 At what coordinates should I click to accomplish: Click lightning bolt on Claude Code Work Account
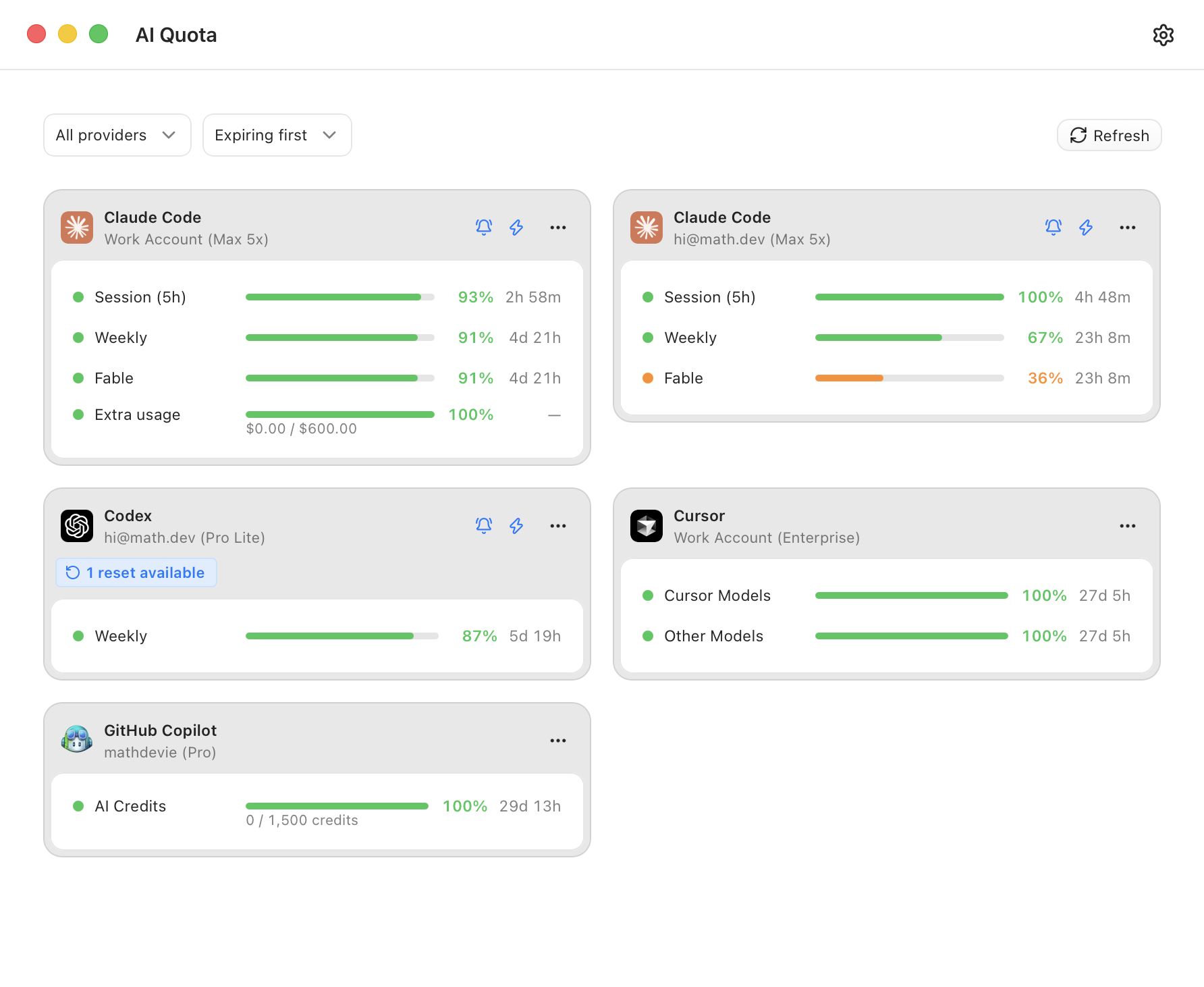tap(516, 228)
